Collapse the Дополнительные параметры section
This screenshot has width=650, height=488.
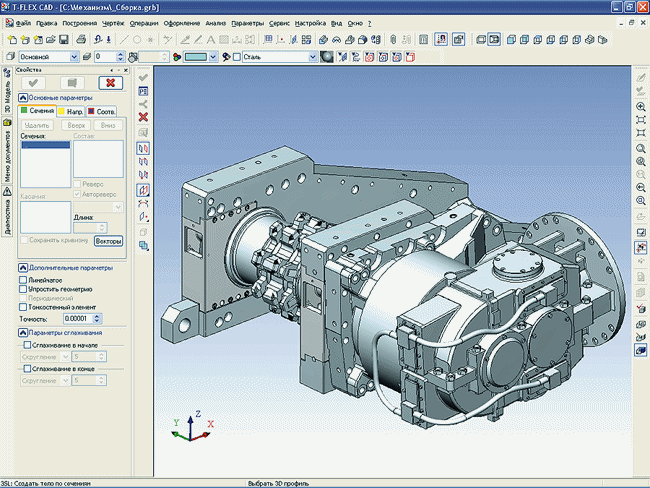click(x=23, y=268)
